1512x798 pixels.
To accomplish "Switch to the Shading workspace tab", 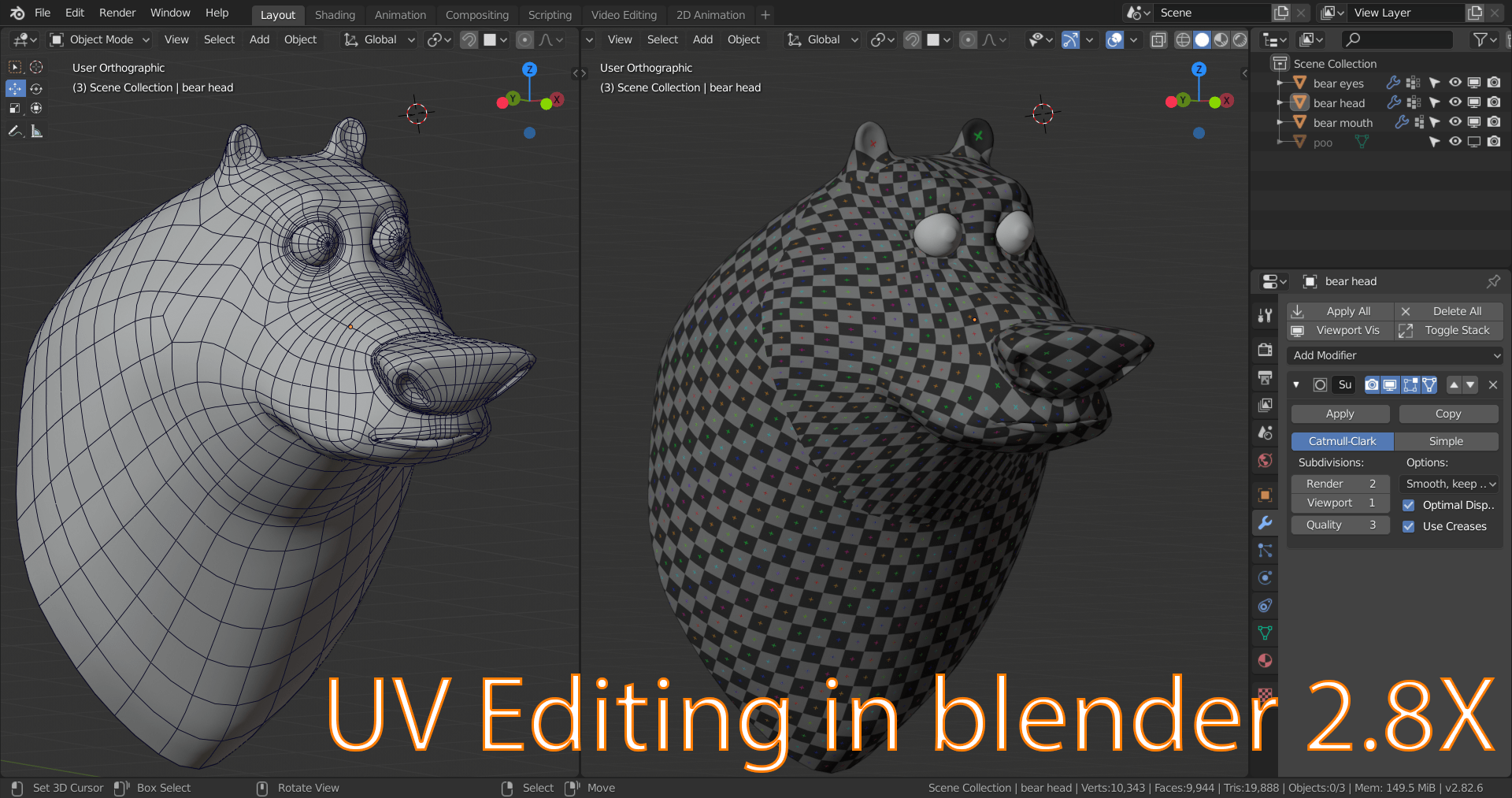I will 335,15.
